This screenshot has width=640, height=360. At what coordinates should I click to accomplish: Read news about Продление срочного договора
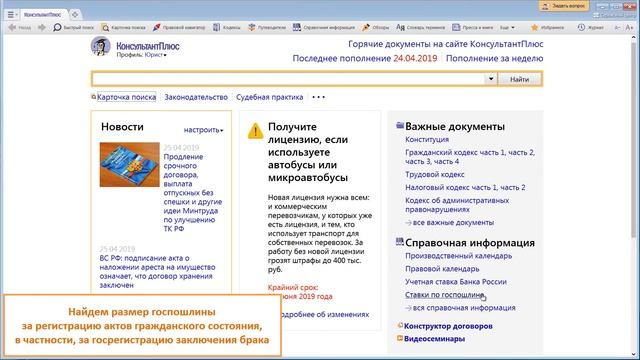tap(193, 193)
